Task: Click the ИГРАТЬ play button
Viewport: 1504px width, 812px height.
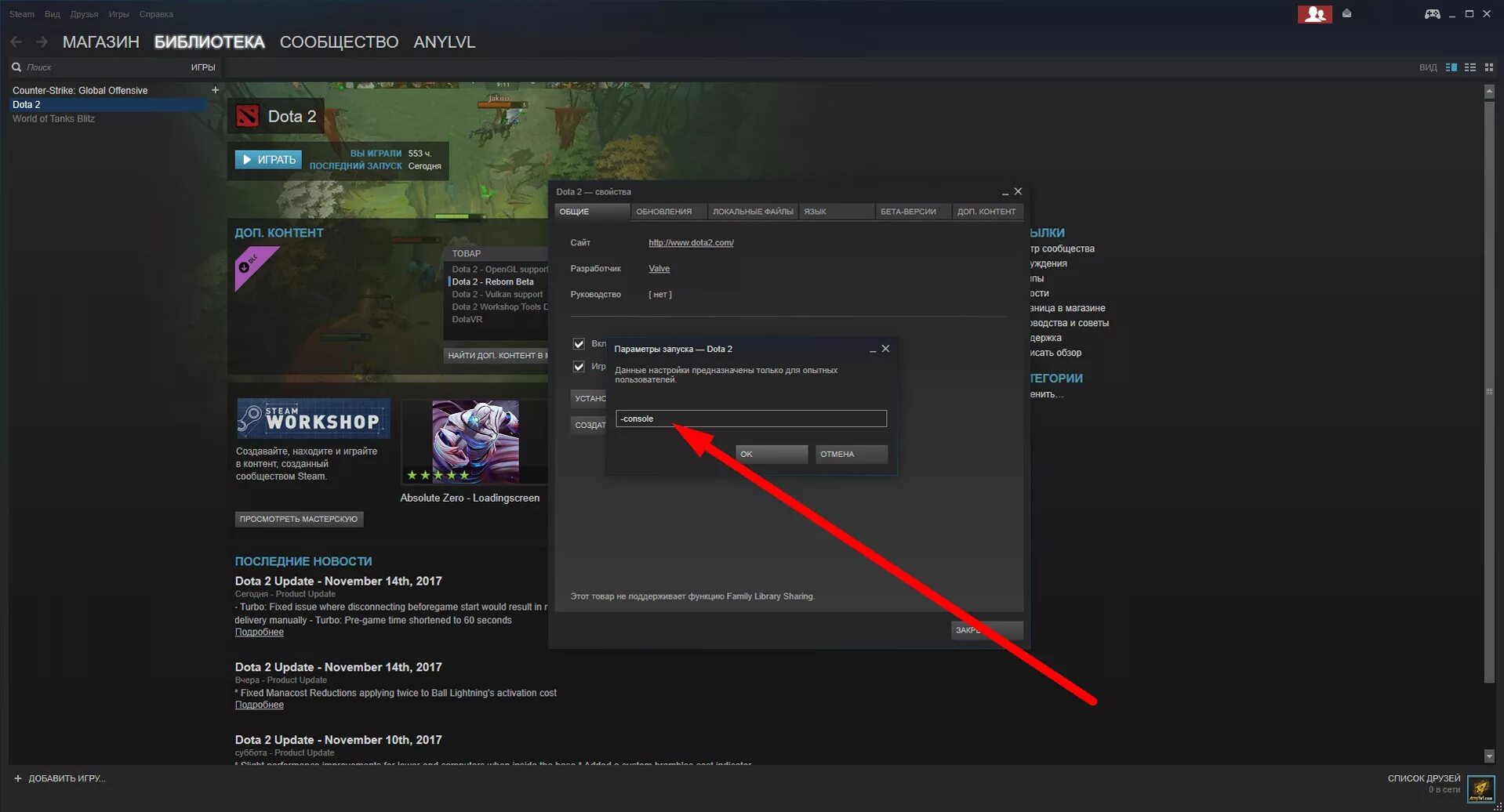Action: [268, 160]
